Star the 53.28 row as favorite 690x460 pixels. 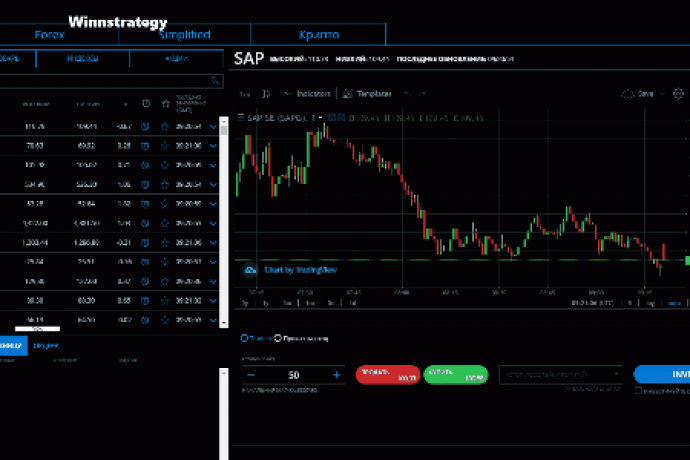click(165, 204)
